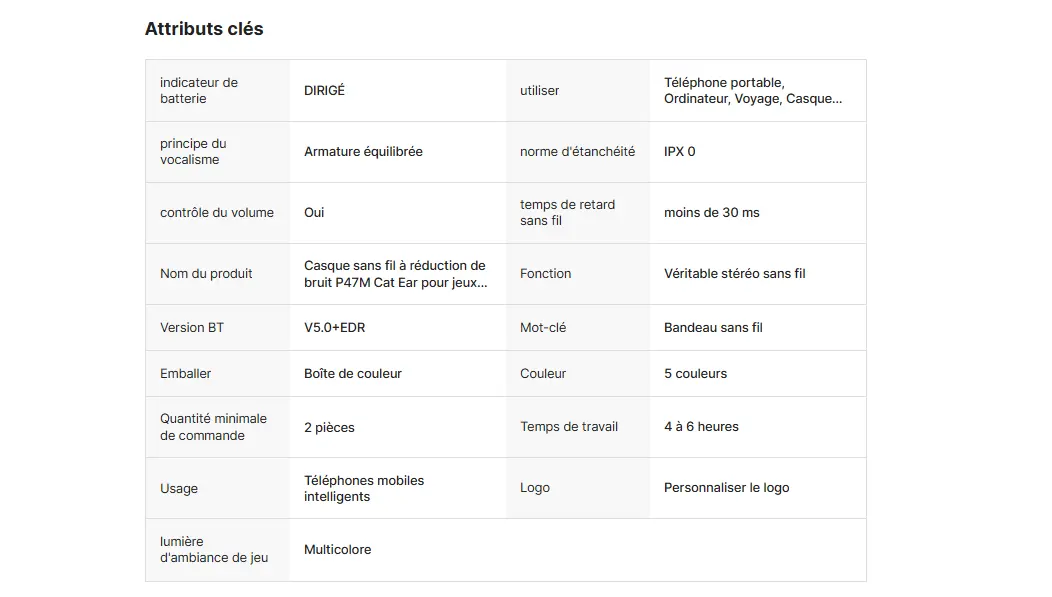This screenshot has height=597, width=1052.
Task: Select the "5 couleurs" value
Action: tap(695, 374)
